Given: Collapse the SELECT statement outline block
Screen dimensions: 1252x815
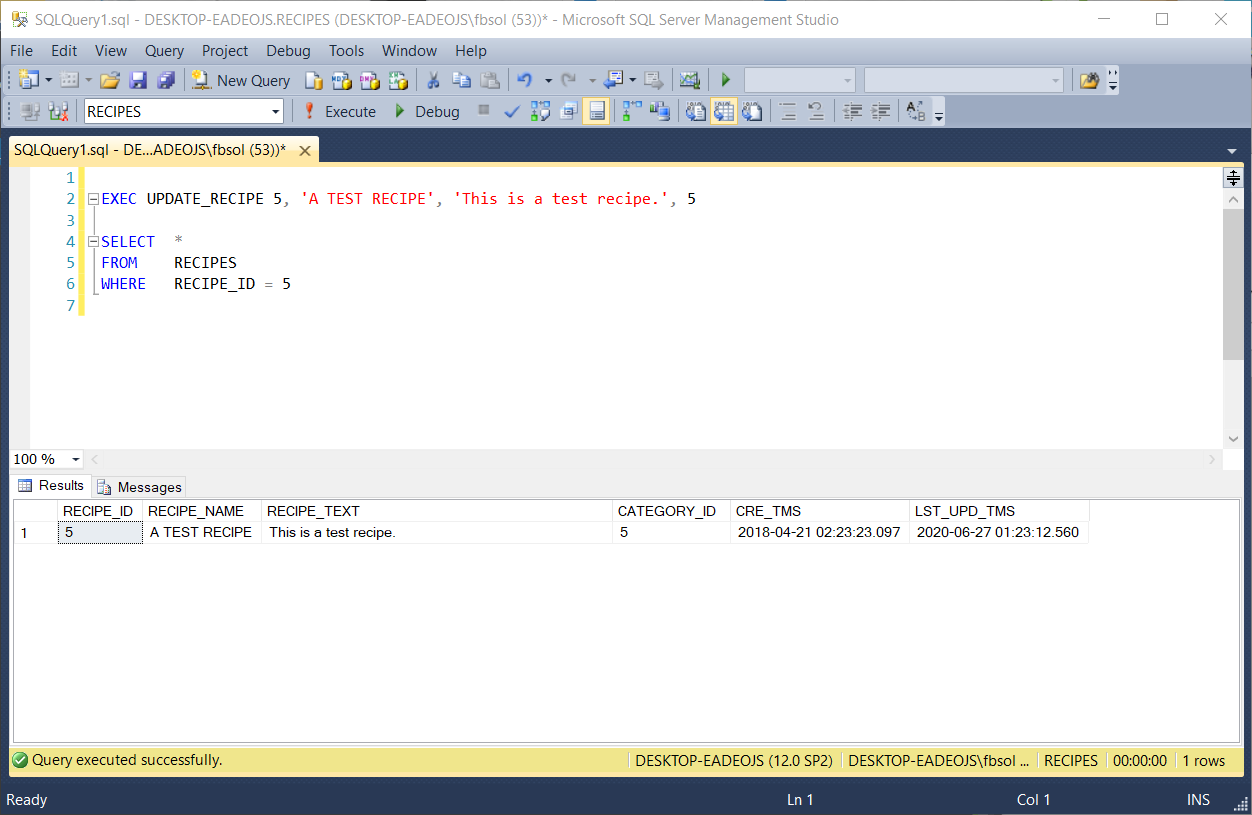Looking at the screenshot, I should tap(93, 242).
